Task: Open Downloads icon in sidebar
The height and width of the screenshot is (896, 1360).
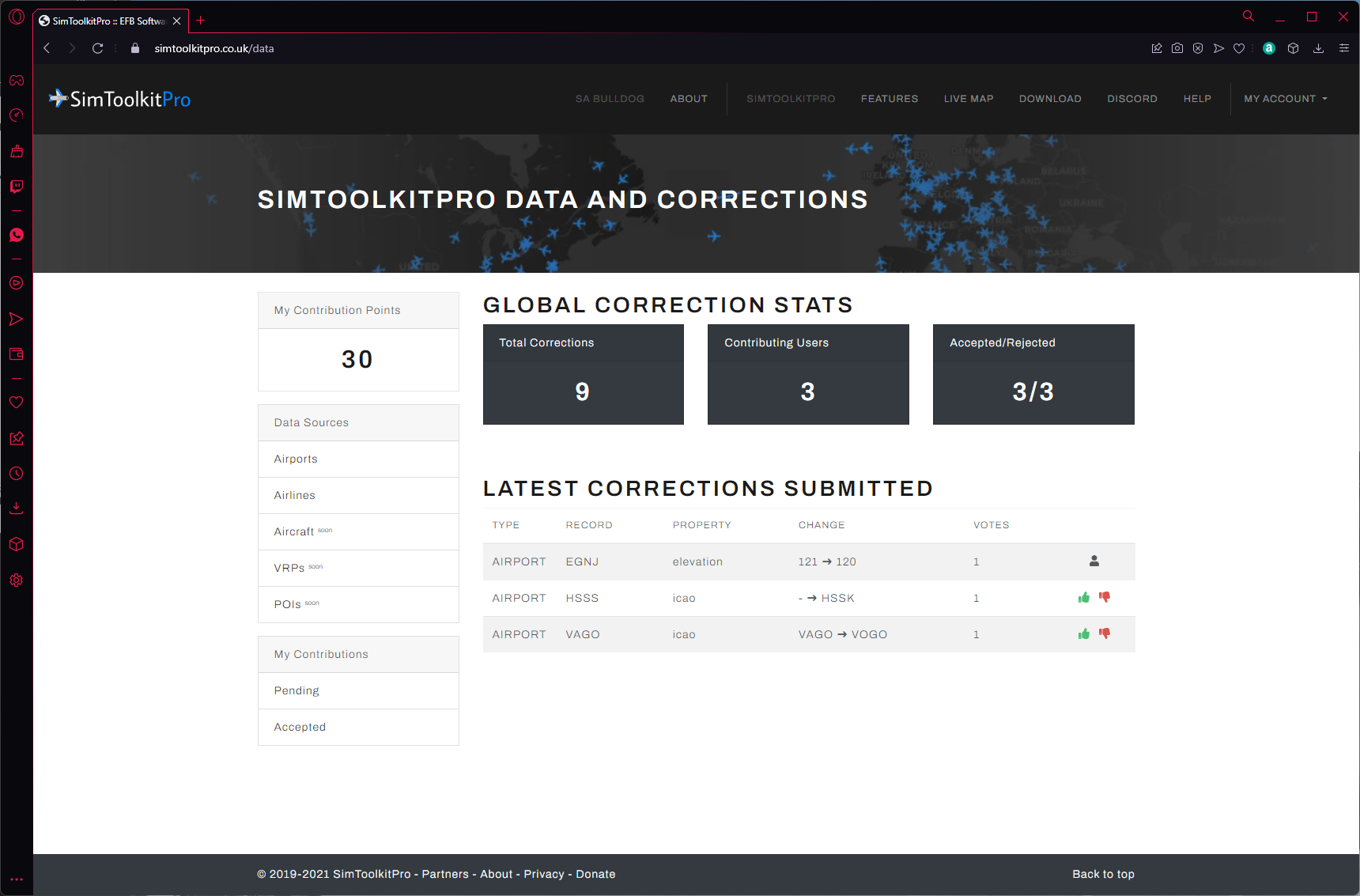Action: coord(17,508)
